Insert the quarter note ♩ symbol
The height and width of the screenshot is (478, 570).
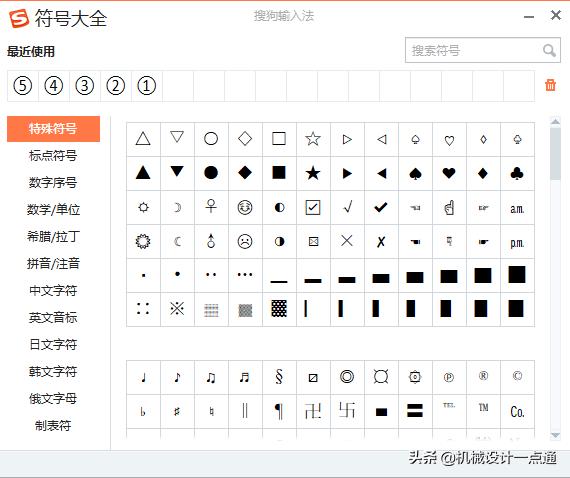(143, 377)
